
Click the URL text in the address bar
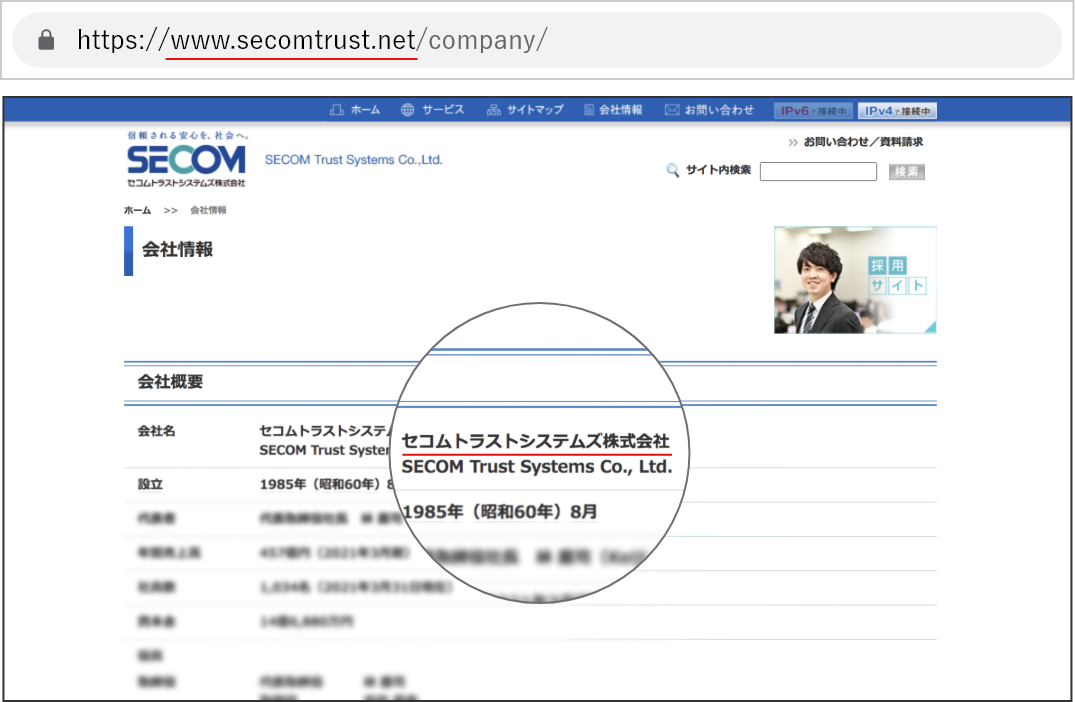click(312, 40)
